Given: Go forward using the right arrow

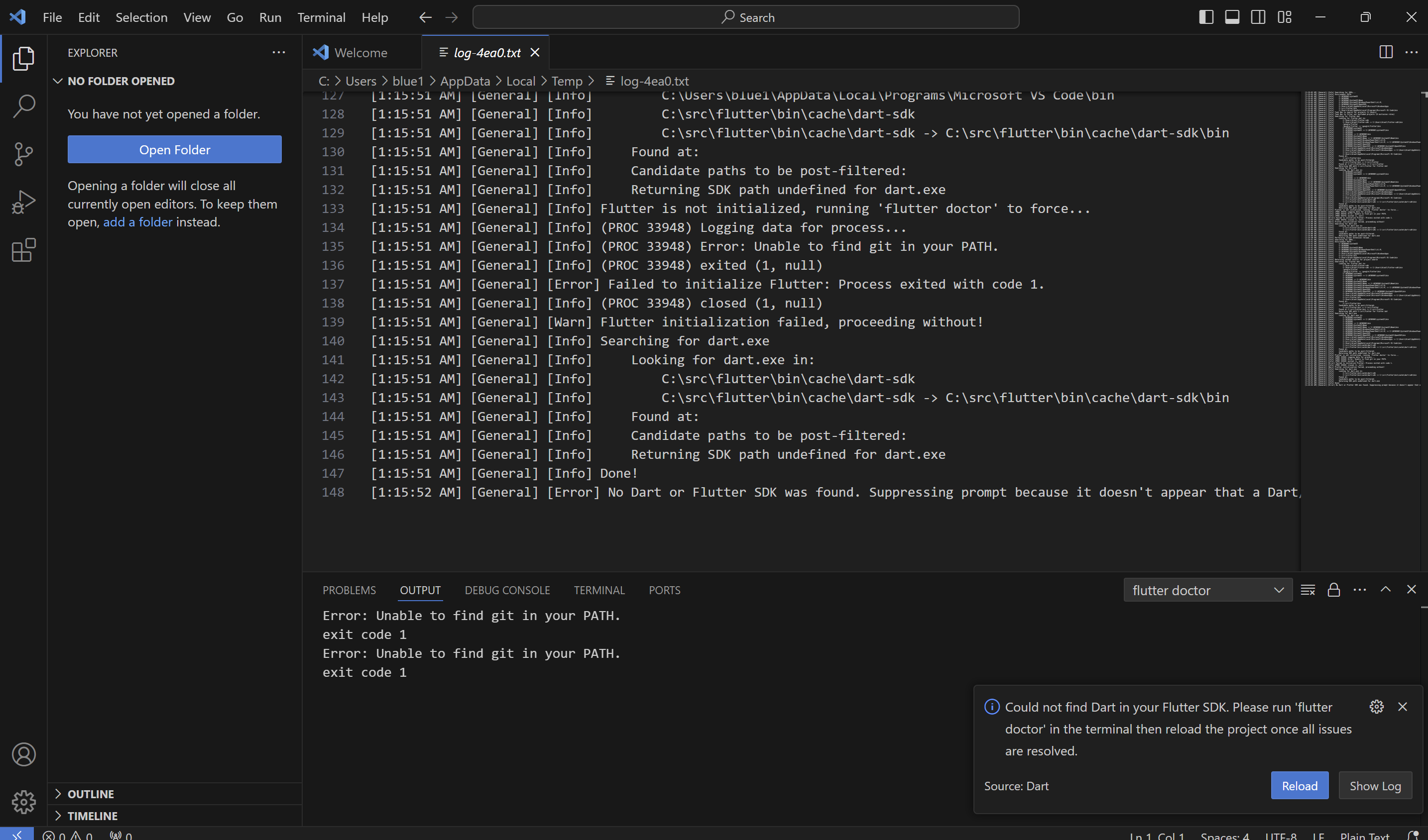Looking at the screenshot, I should pos(451,17).
